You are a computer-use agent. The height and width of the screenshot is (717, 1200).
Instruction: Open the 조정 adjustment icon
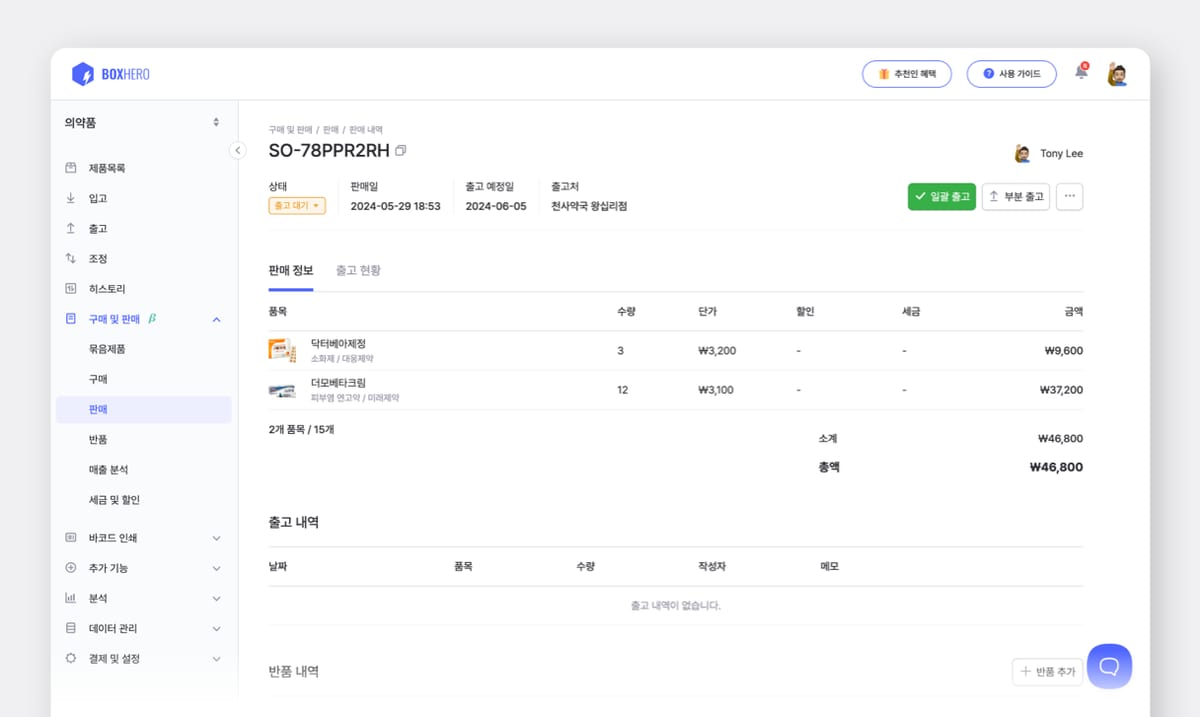pos(70,257)
